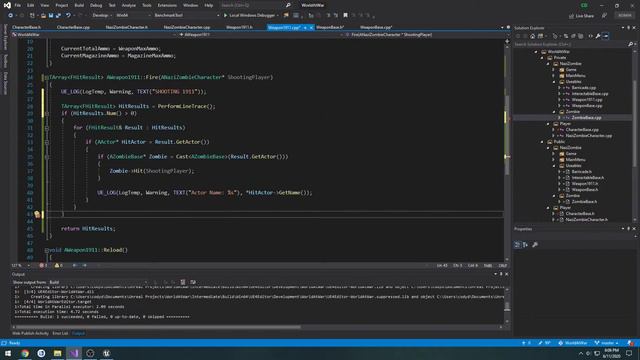Click the Switch Views icon in Solution Explorer

[x=540, y=36]
